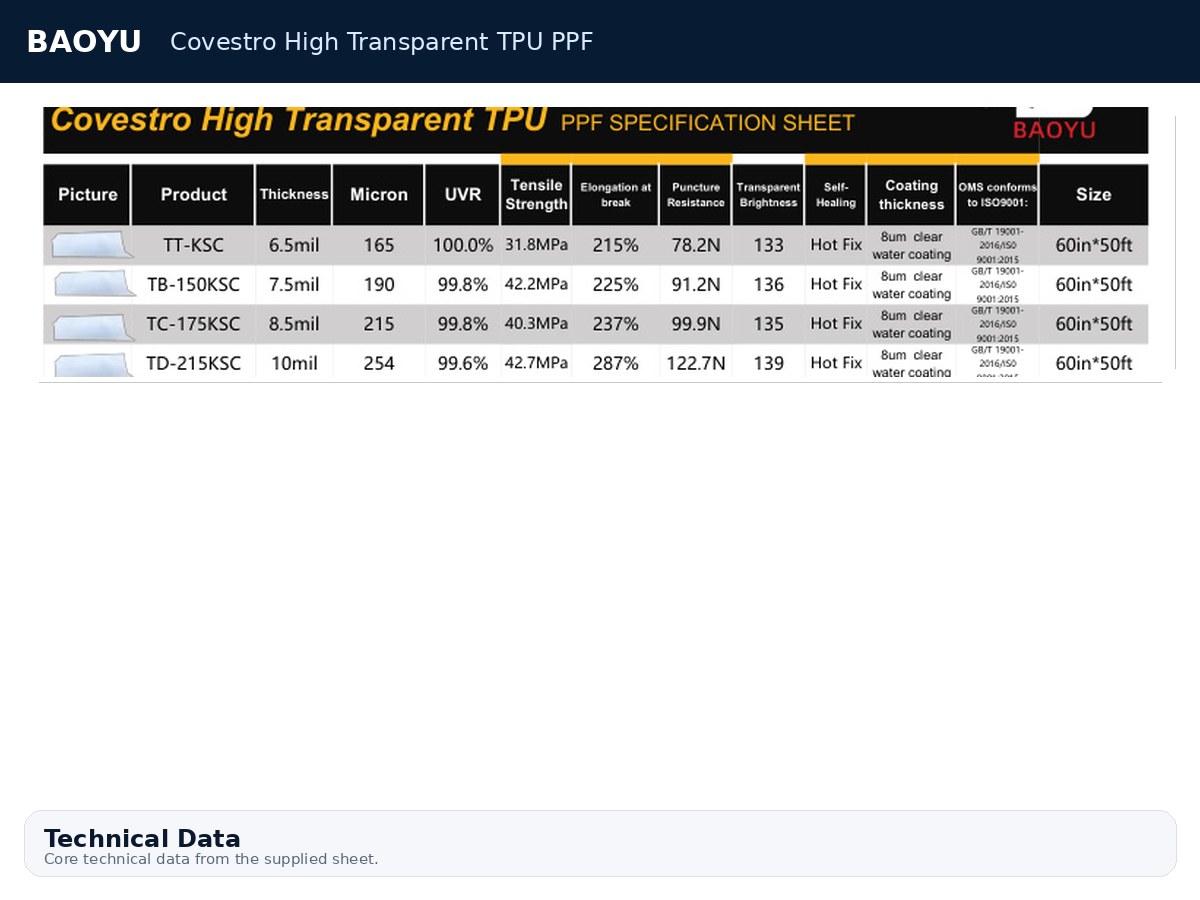Click the 287% elongation value
This screenshot has width=1200, height=900.
pyautogui.click(x=615, y=363)
